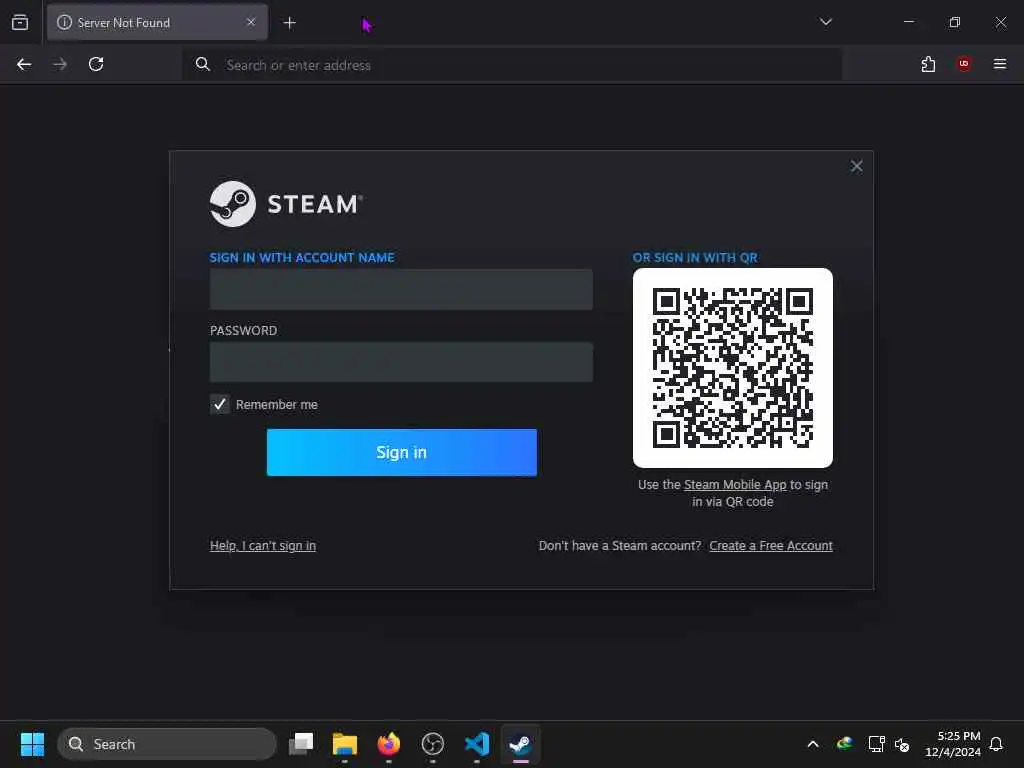Viewport: 1024px width, 768px height.
Task: Click the Firefox View icon
Action: [x=20, y=23]
